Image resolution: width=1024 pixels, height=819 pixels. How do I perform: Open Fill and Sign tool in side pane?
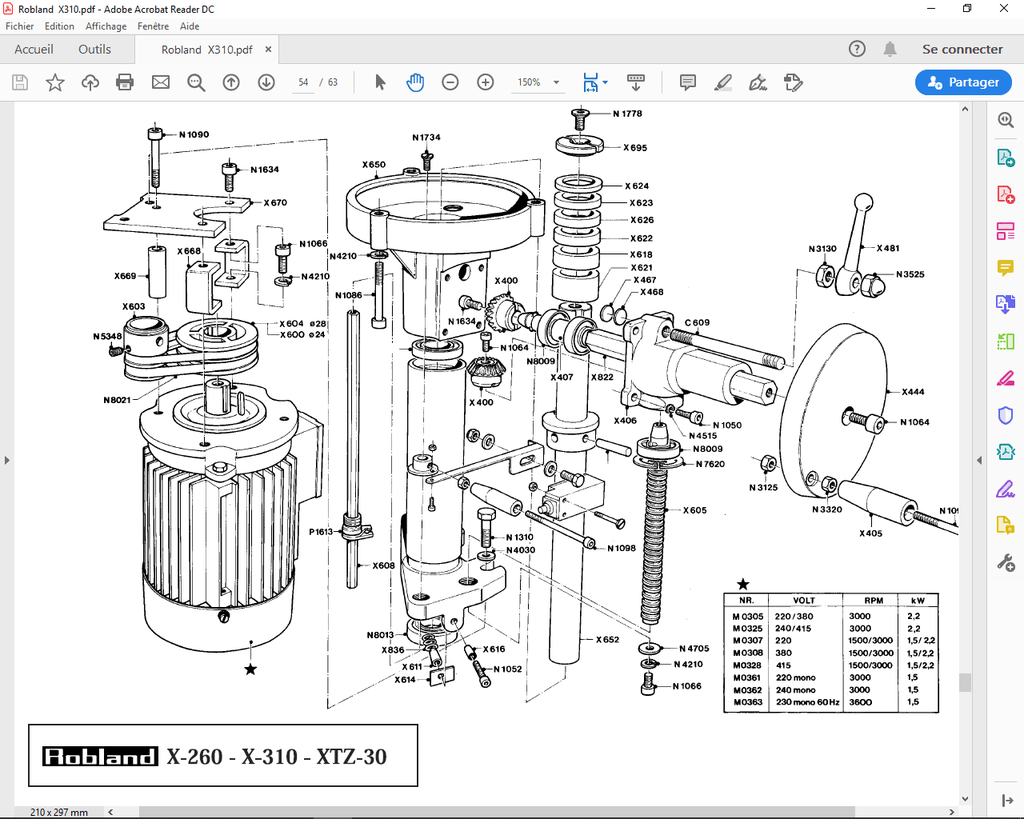[x=1006, y=489]
